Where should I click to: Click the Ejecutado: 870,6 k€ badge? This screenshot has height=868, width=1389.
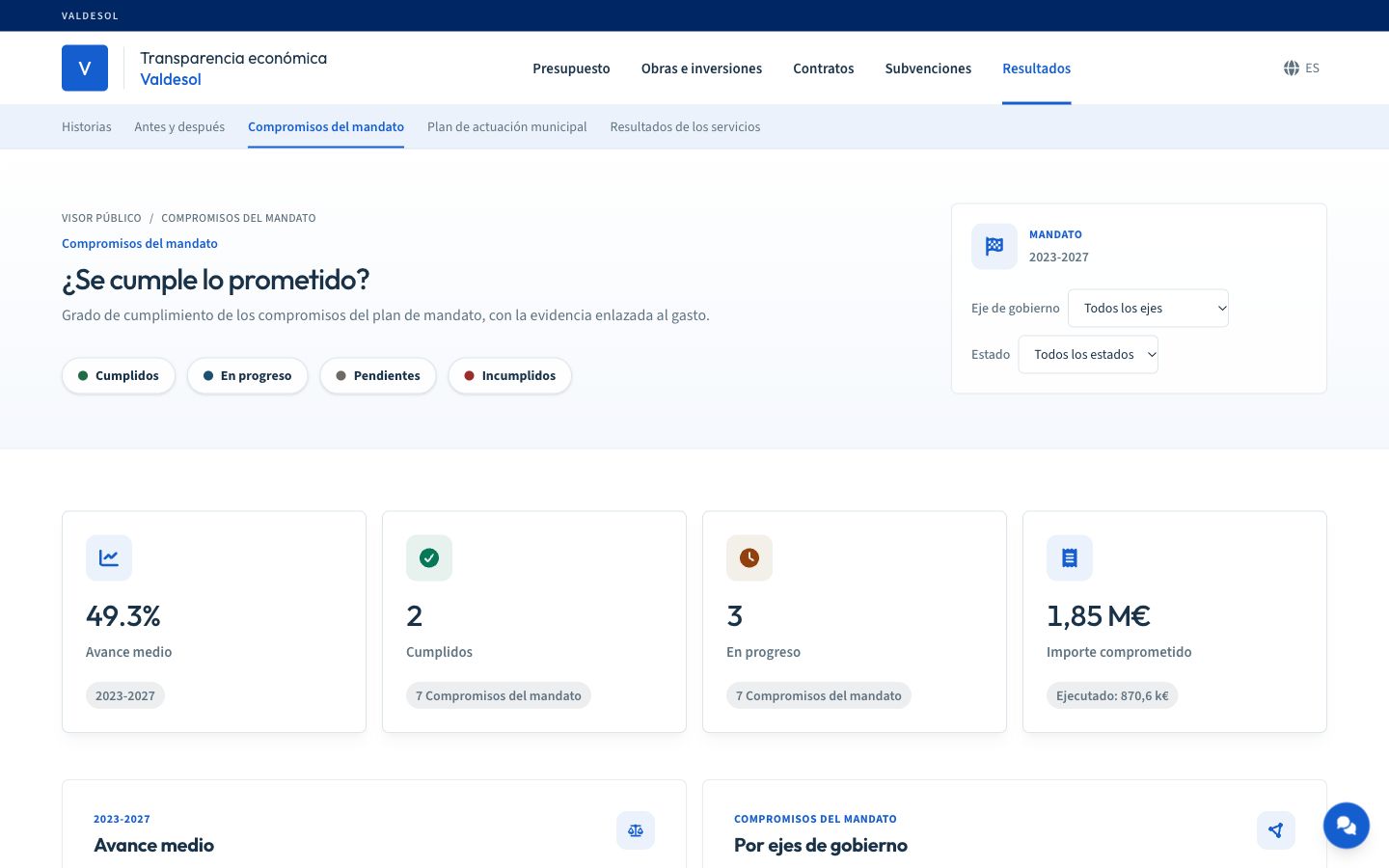point(1112,695)
